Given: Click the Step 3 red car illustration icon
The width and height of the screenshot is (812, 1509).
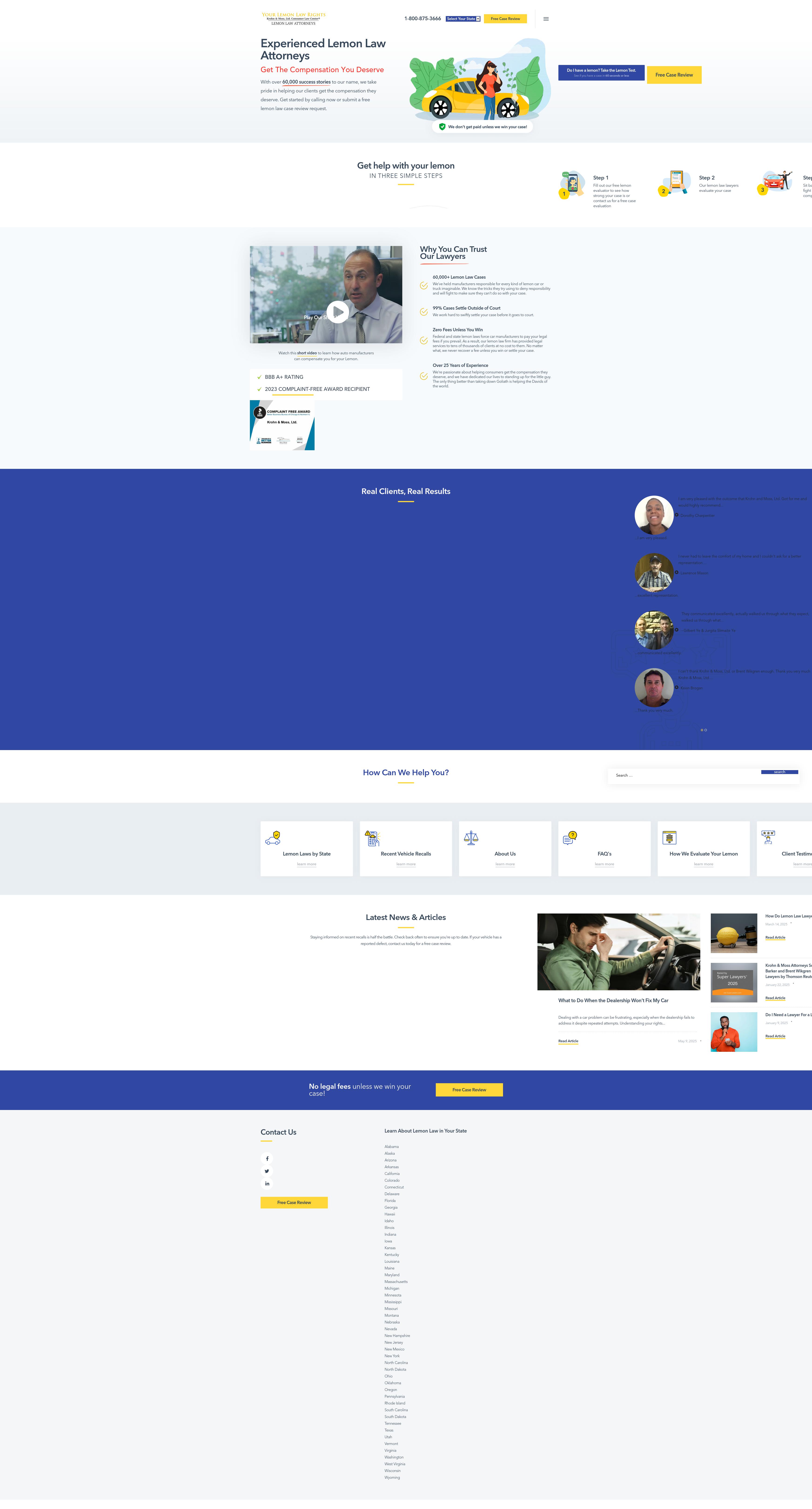Looking at the screenshot, I should click(x=775, y=182).
